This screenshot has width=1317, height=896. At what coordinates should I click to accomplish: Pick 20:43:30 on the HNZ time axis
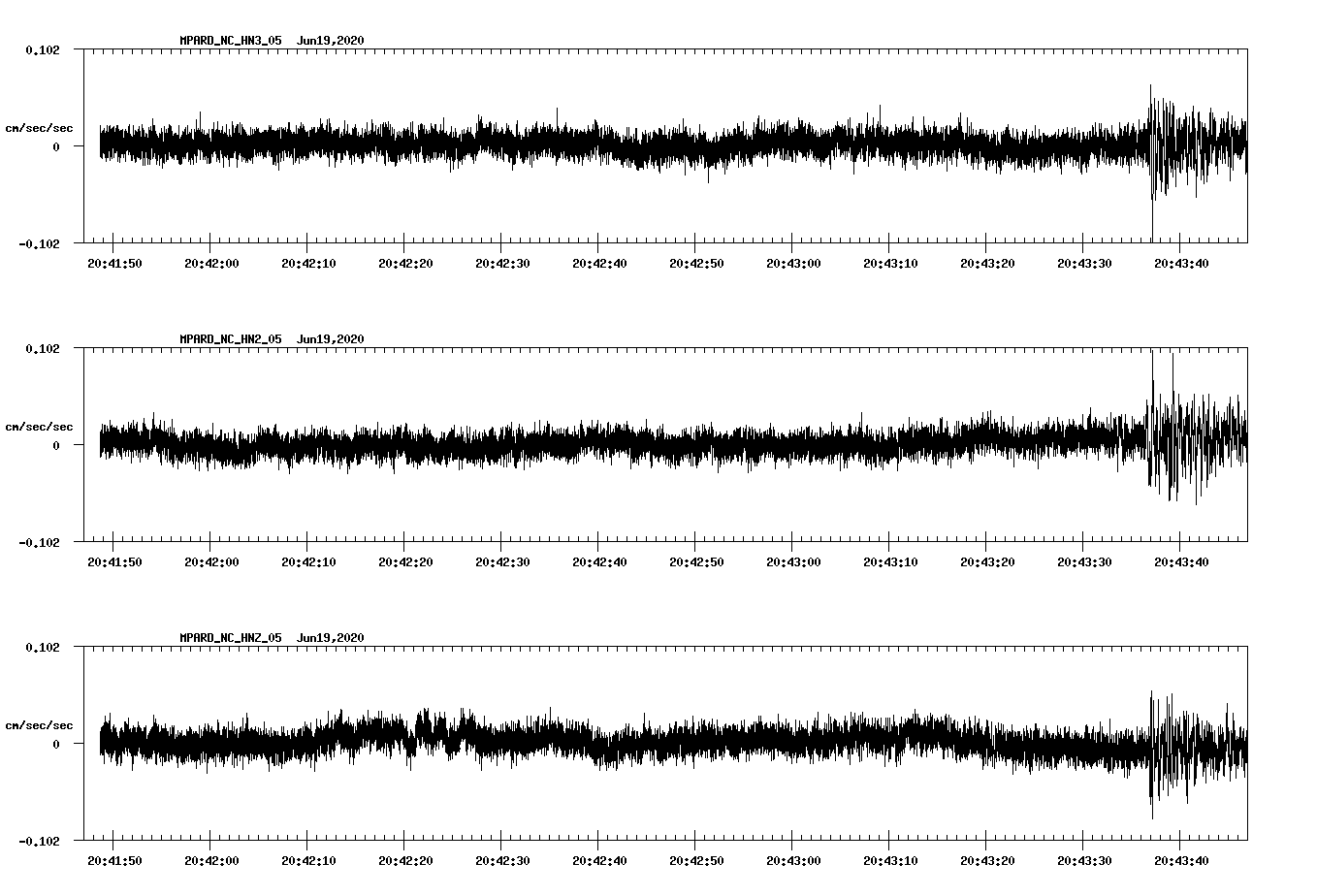coord(1084,860)
